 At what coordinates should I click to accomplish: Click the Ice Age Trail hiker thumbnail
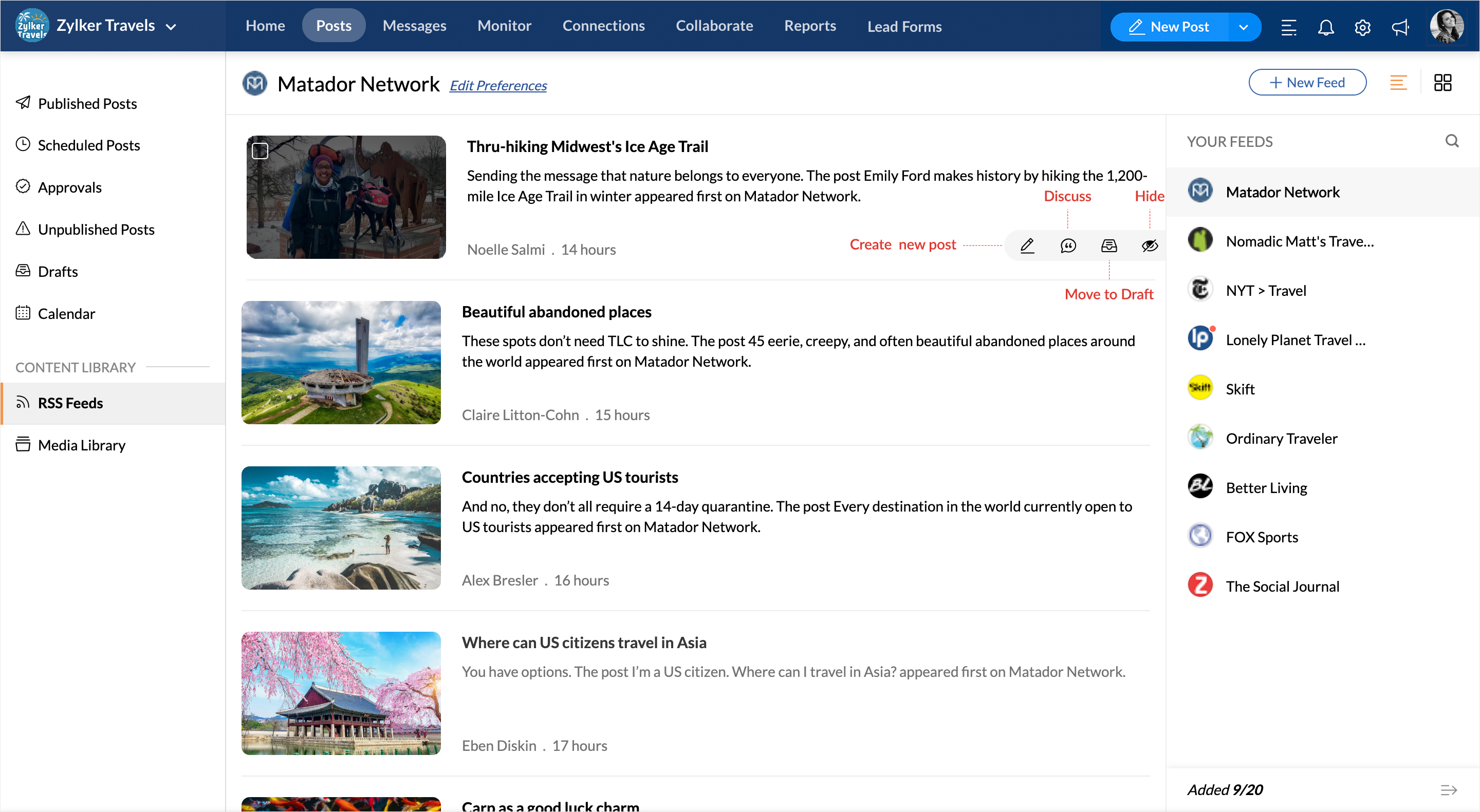tap(346, 197)
